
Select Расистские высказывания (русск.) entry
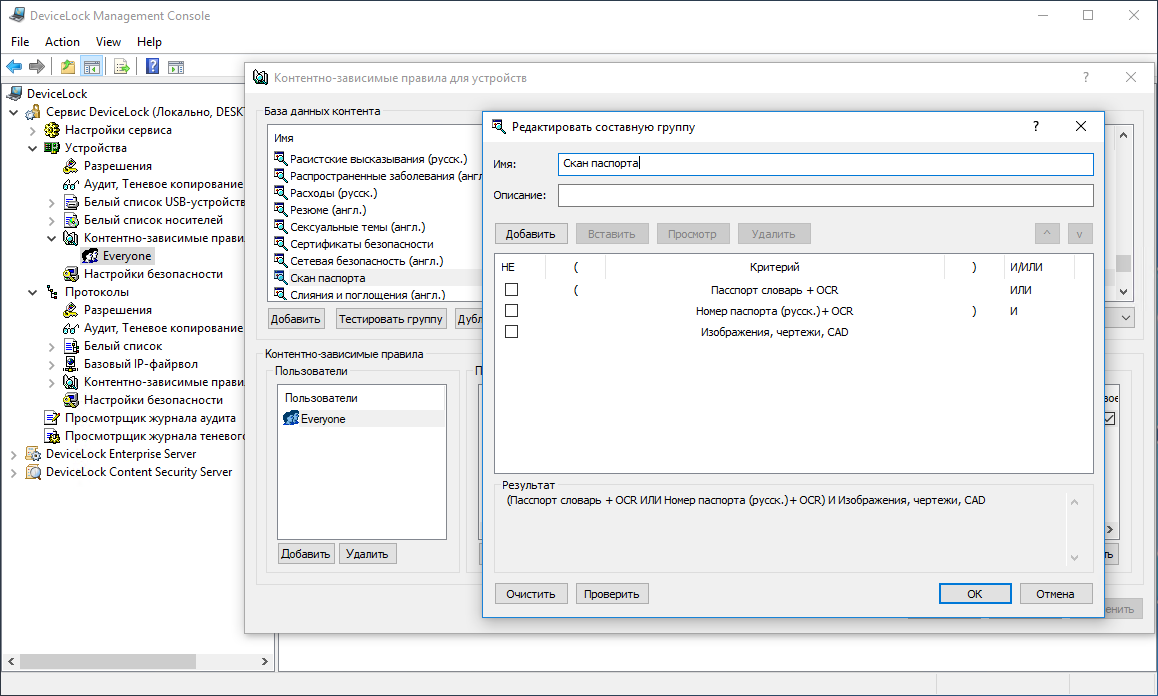(x=378, y=159)
